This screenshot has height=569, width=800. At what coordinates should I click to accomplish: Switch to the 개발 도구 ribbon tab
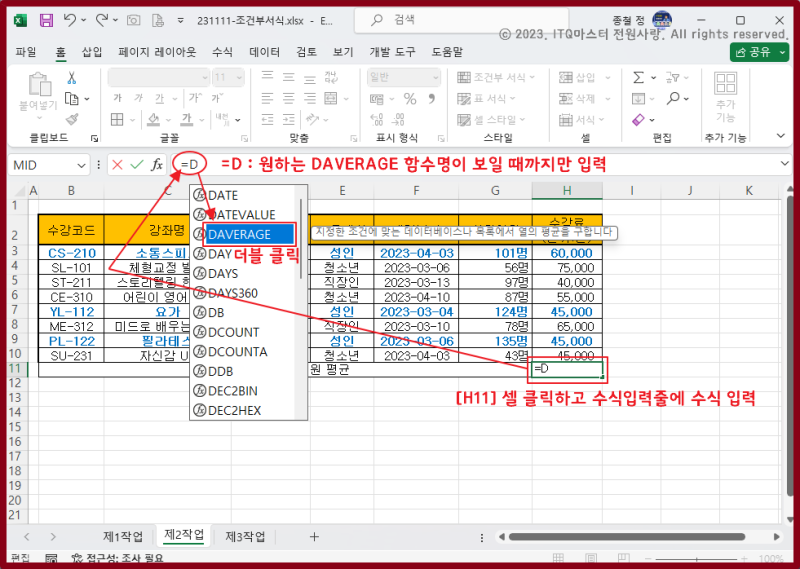pos(392,52)
